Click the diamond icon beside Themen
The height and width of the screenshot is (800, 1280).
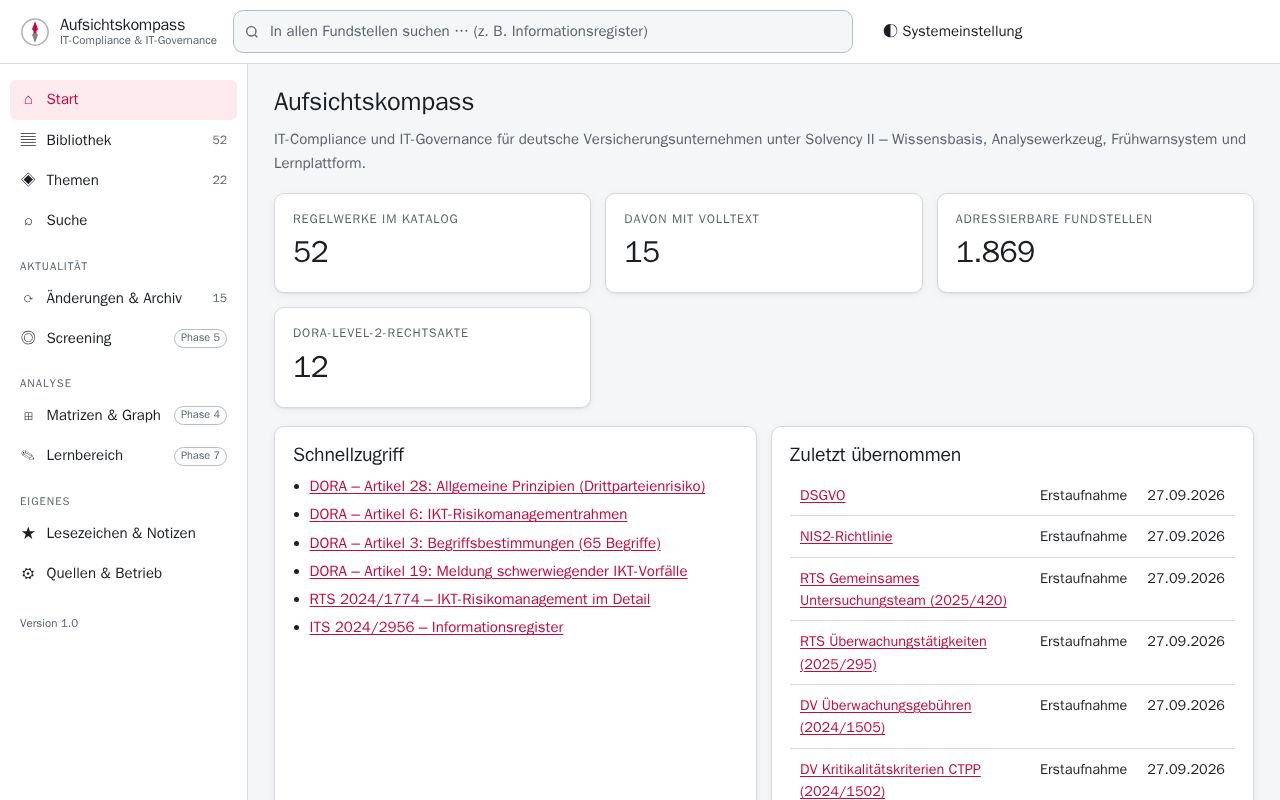point(28,180)
